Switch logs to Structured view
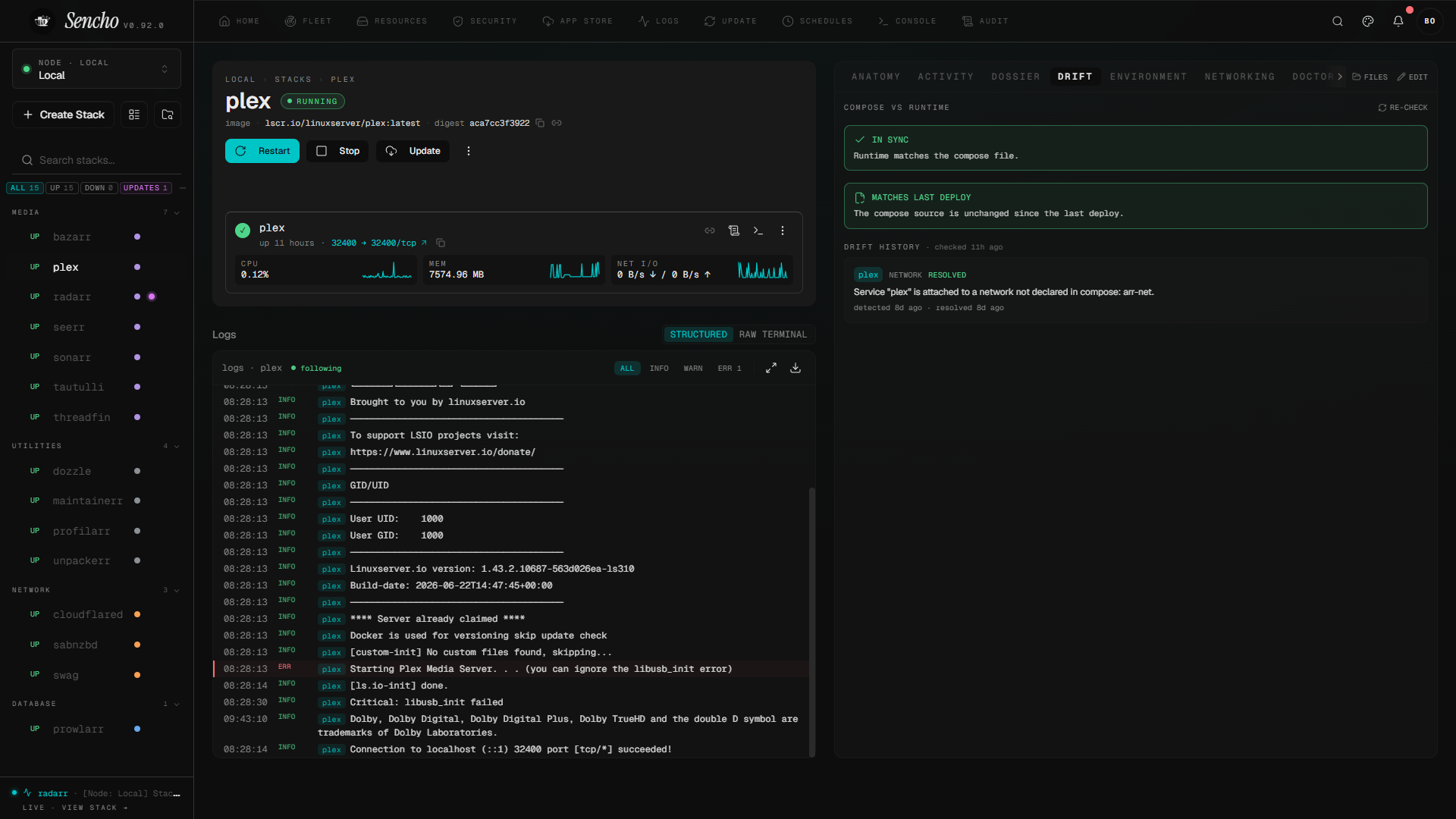This screenshot has height=819, width=1456. click(698, 334)
